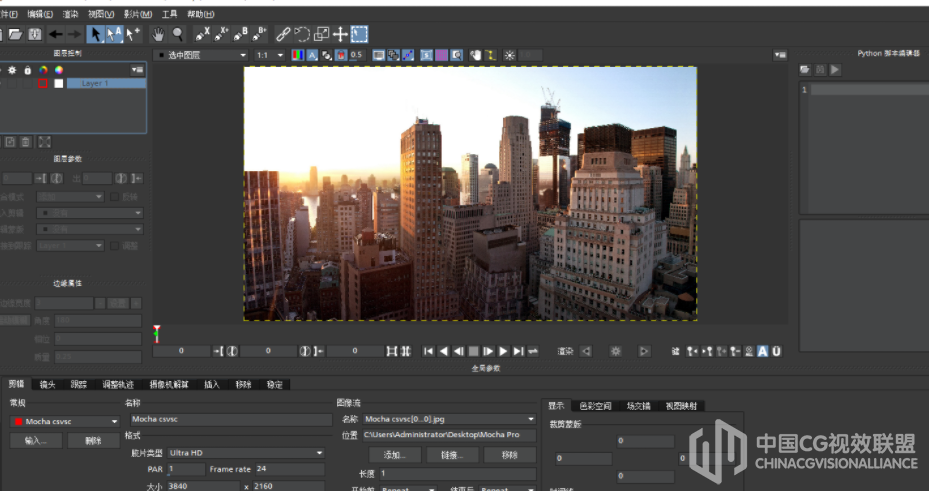Screen dimensions: 929x491
Task: Open the 选中图层 view dropdown
Action: [x=201, y=55]
